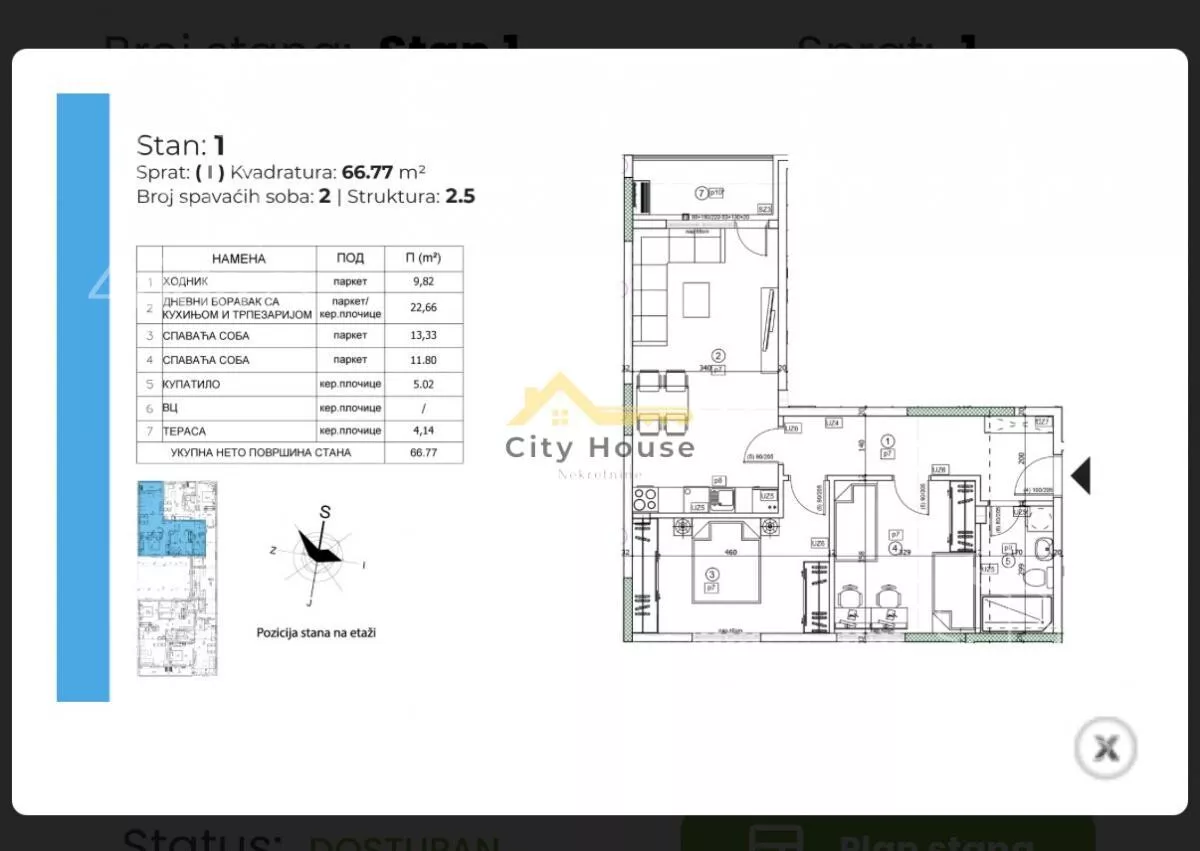The width and height of the screenshot is (1200, 851).
Task: Select room marker 3 in the bedroom
Action: 712,574
